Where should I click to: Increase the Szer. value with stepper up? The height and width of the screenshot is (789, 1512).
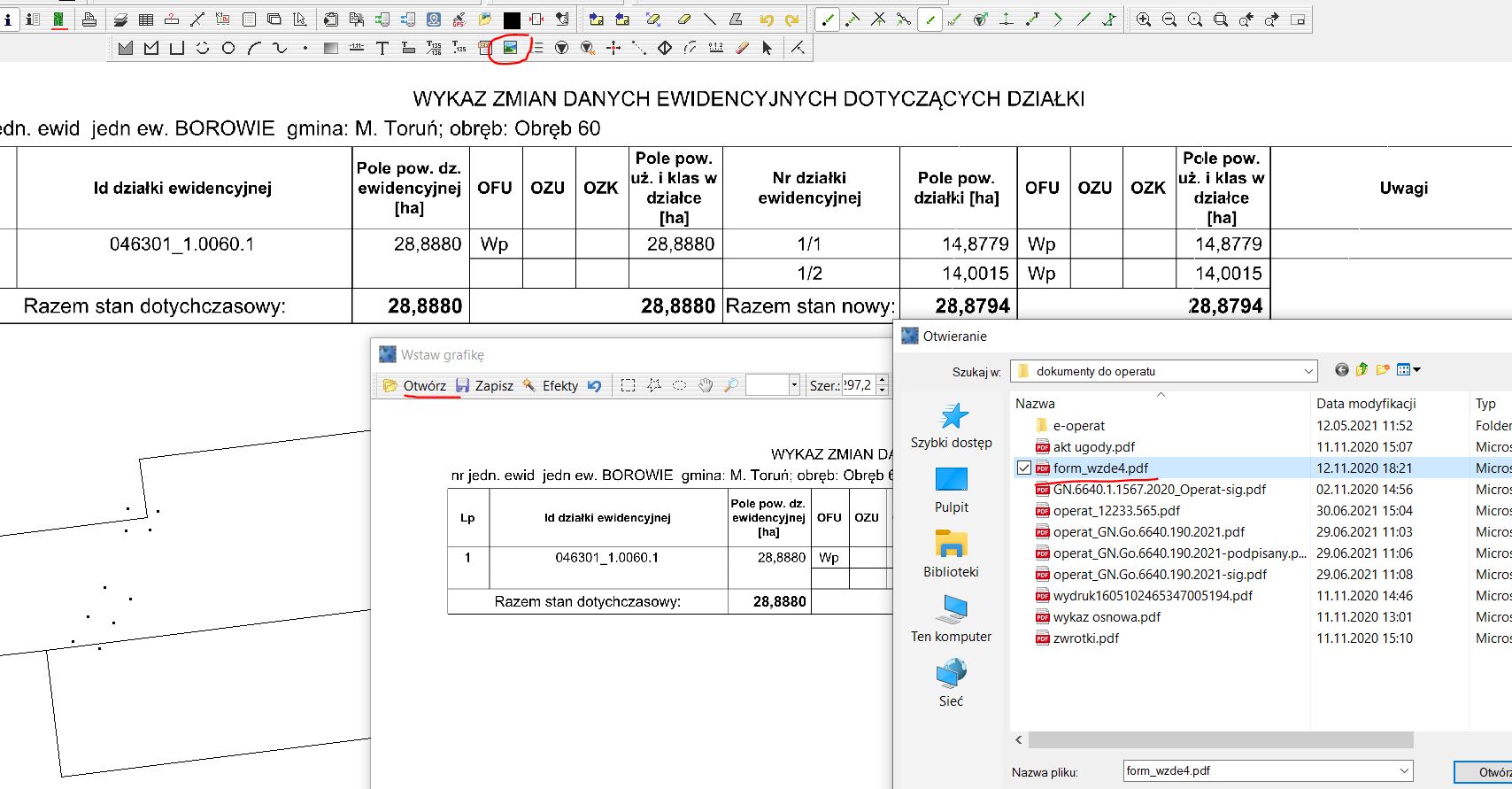click(x=882, y=381)
